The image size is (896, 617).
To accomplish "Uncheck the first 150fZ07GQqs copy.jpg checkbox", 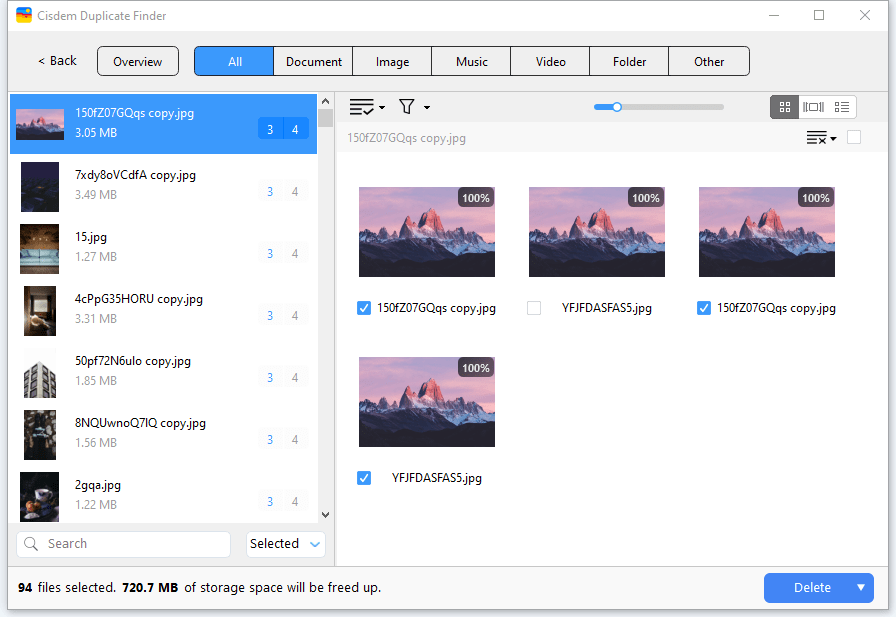I will click(364, 308).
